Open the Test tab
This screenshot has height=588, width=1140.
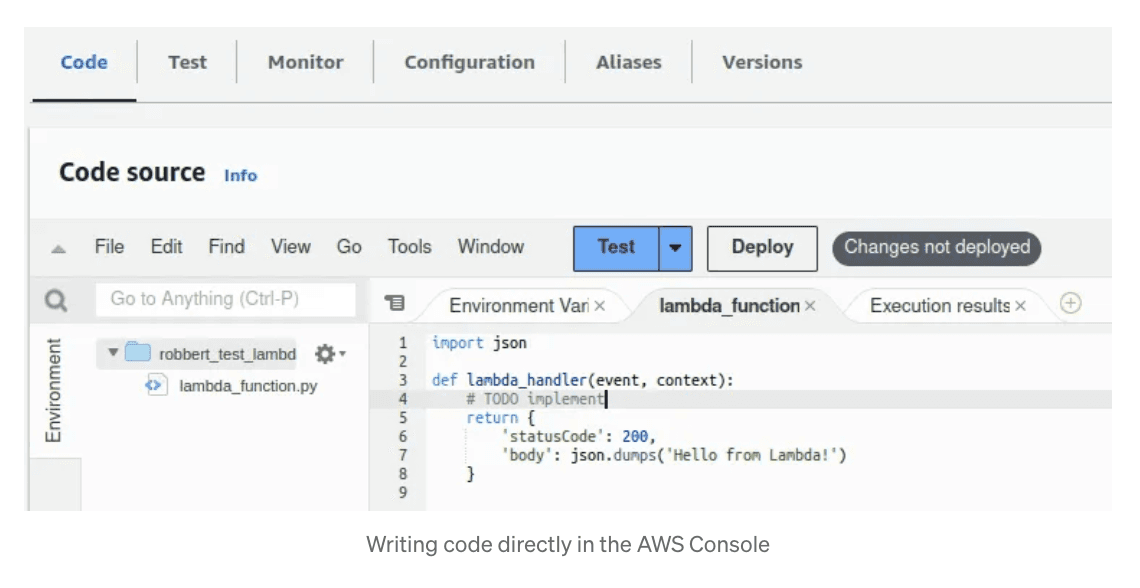point(188,63)
